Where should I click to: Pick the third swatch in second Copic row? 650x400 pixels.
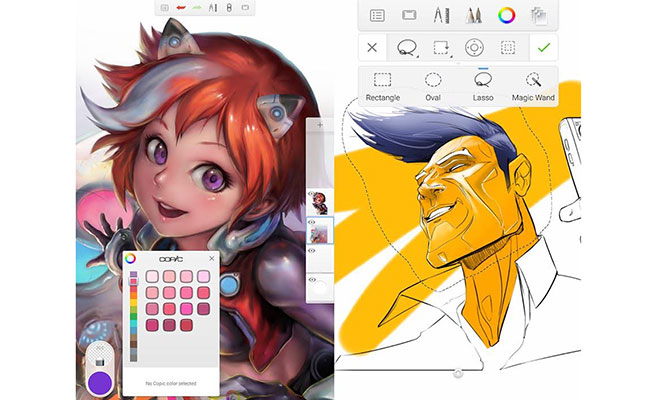point(186,293)
